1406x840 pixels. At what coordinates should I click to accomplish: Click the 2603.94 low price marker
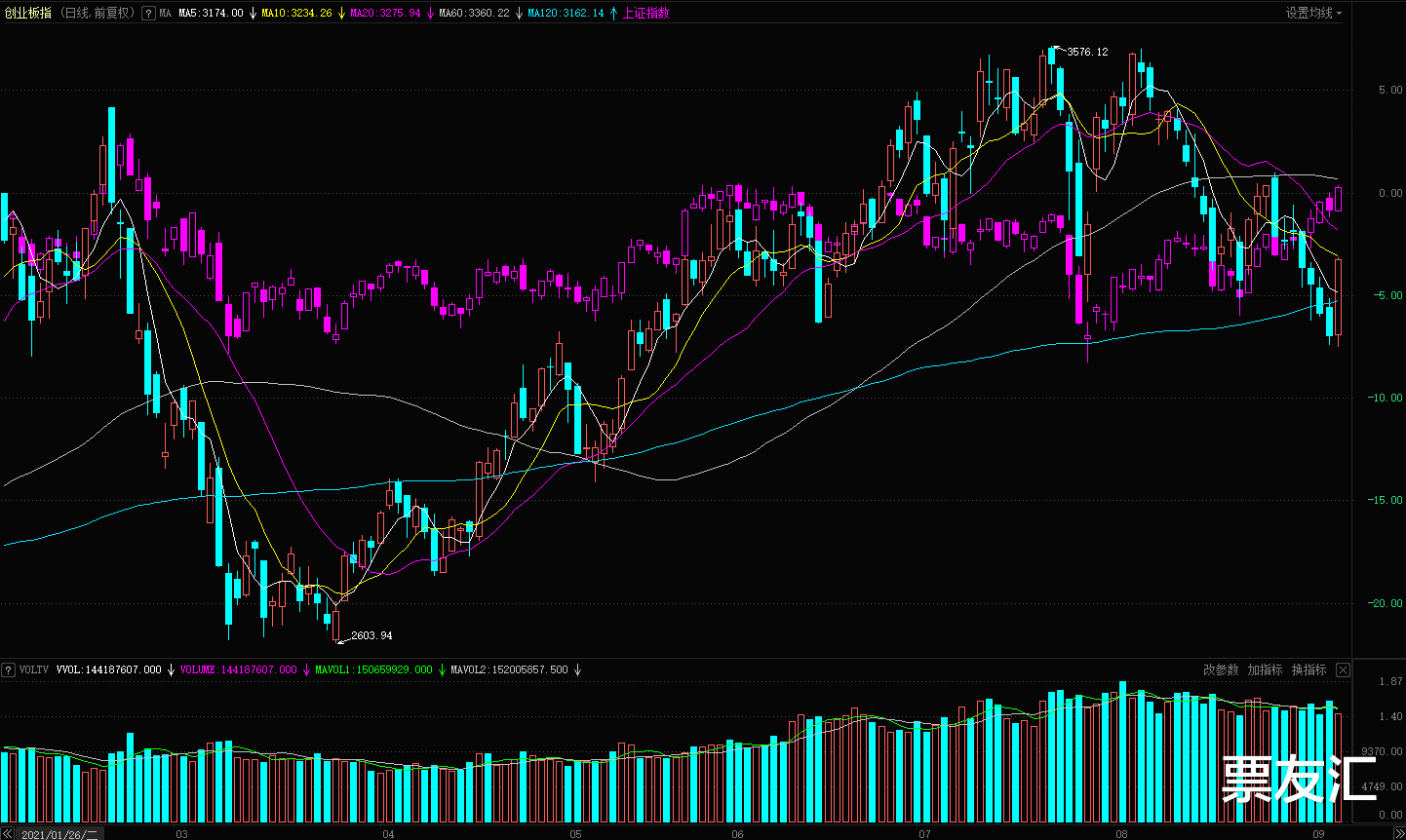pyautogui.click(x=371, y=635)
